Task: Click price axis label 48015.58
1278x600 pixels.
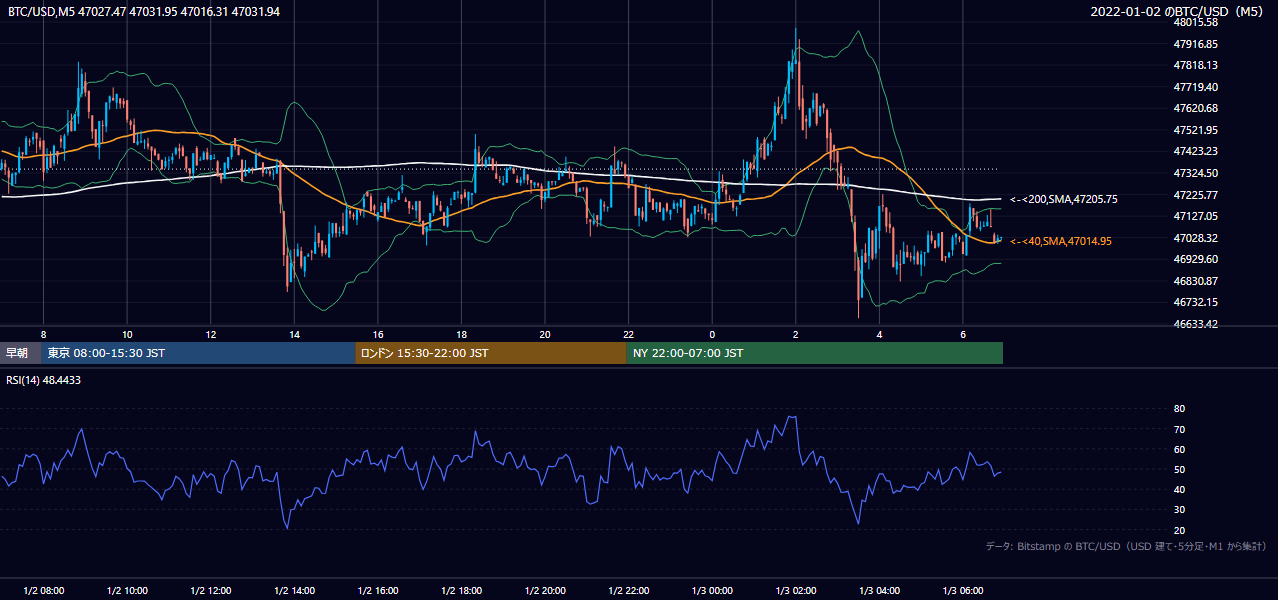Action: (1196, 22)
